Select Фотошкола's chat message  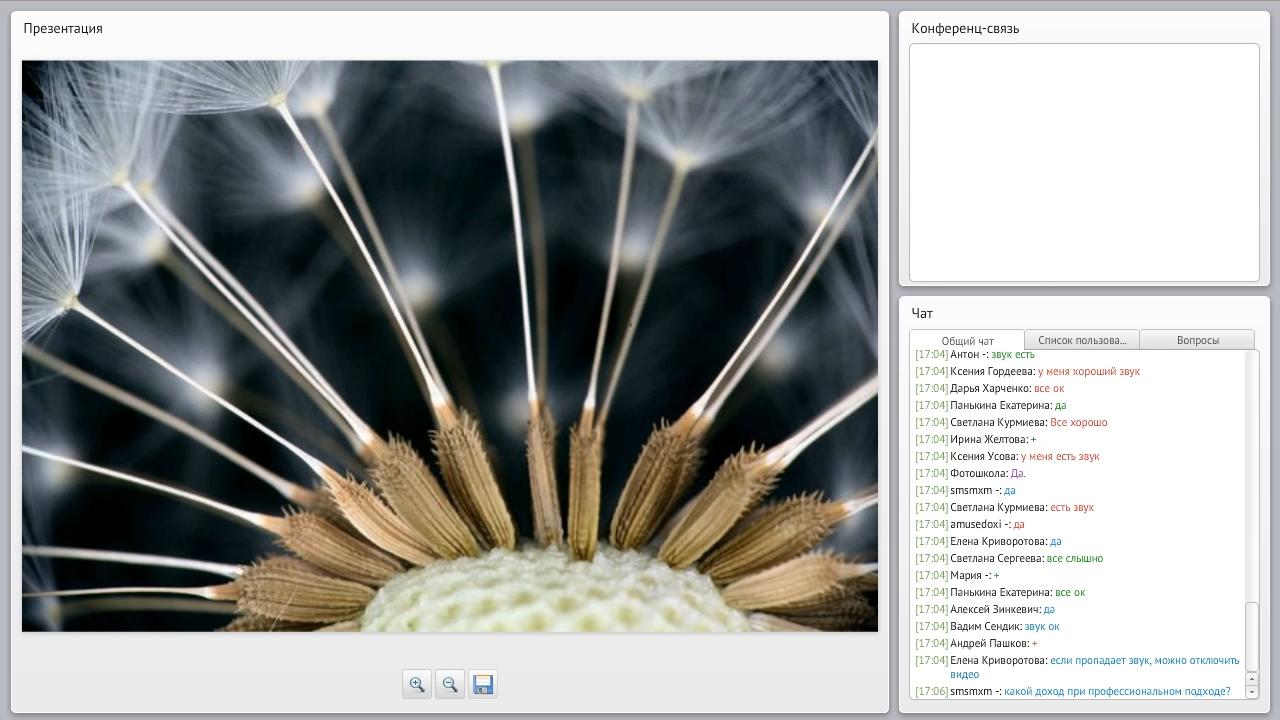[x=1017, y=473]
